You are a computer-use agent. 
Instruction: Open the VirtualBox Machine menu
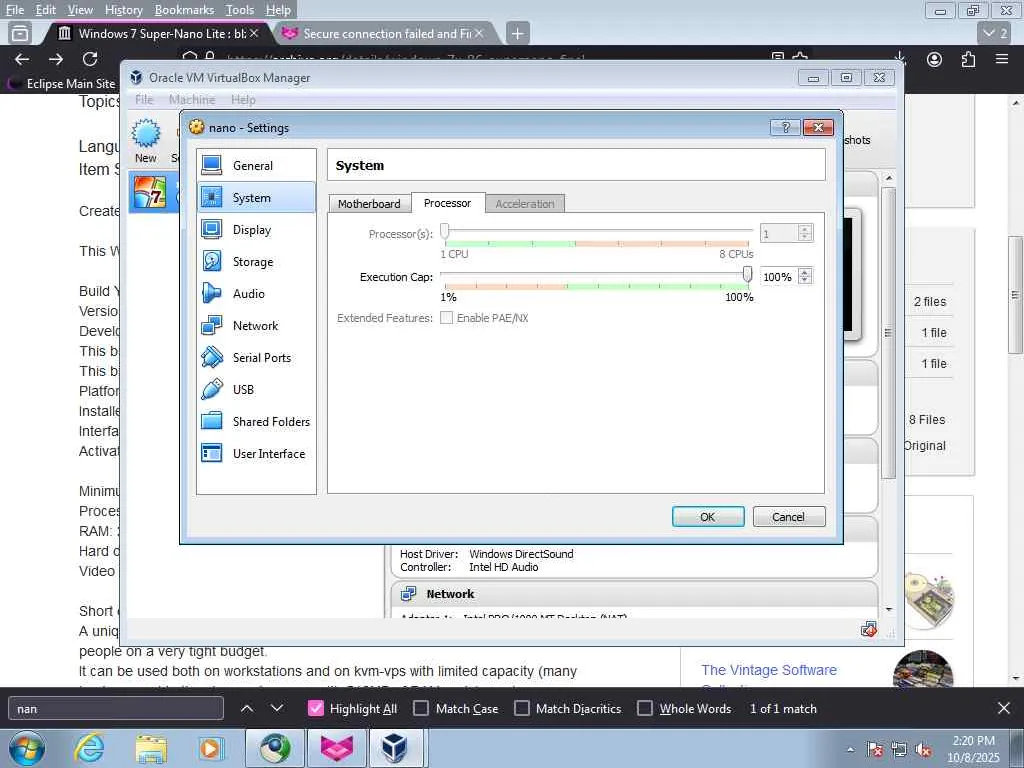click(x=192, y=99)
